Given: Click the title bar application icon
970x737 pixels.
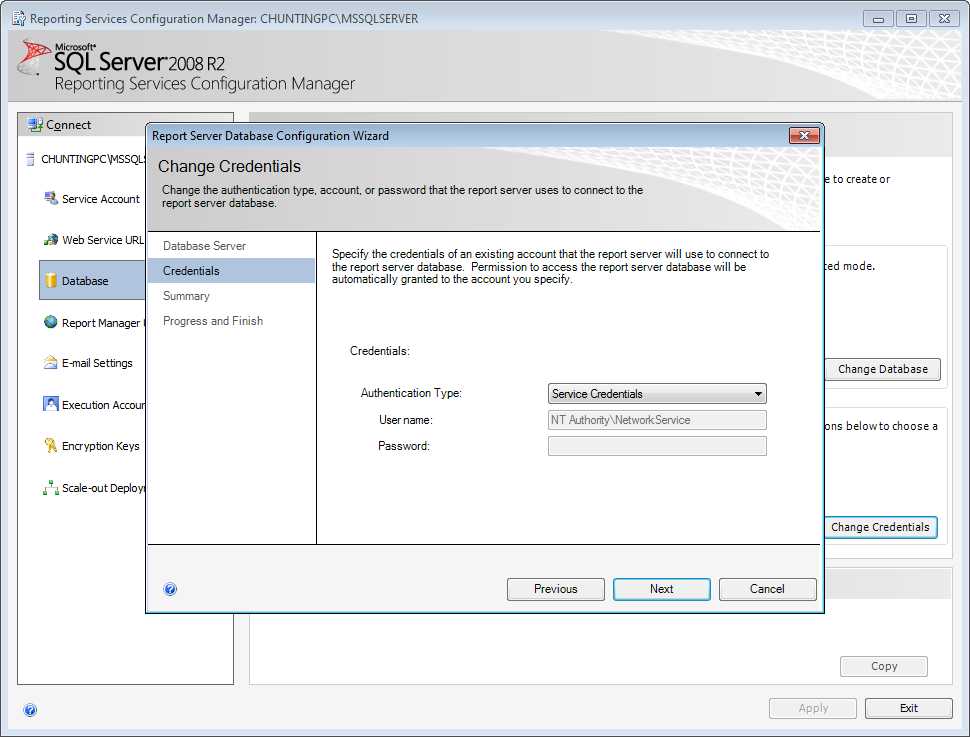Looking at the screenshot, I should coord(19,19).
